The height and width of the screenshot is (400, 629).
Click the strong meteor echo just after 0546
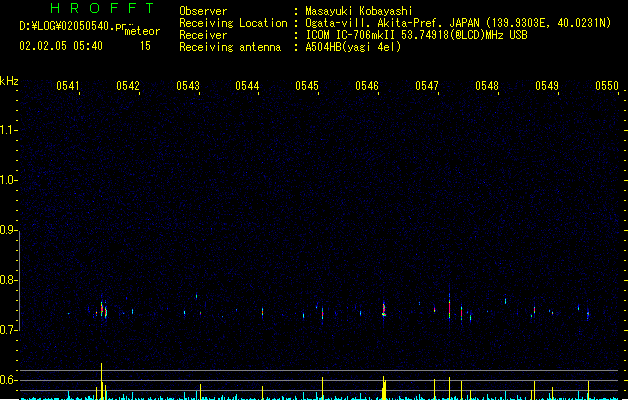click(384, 309)
